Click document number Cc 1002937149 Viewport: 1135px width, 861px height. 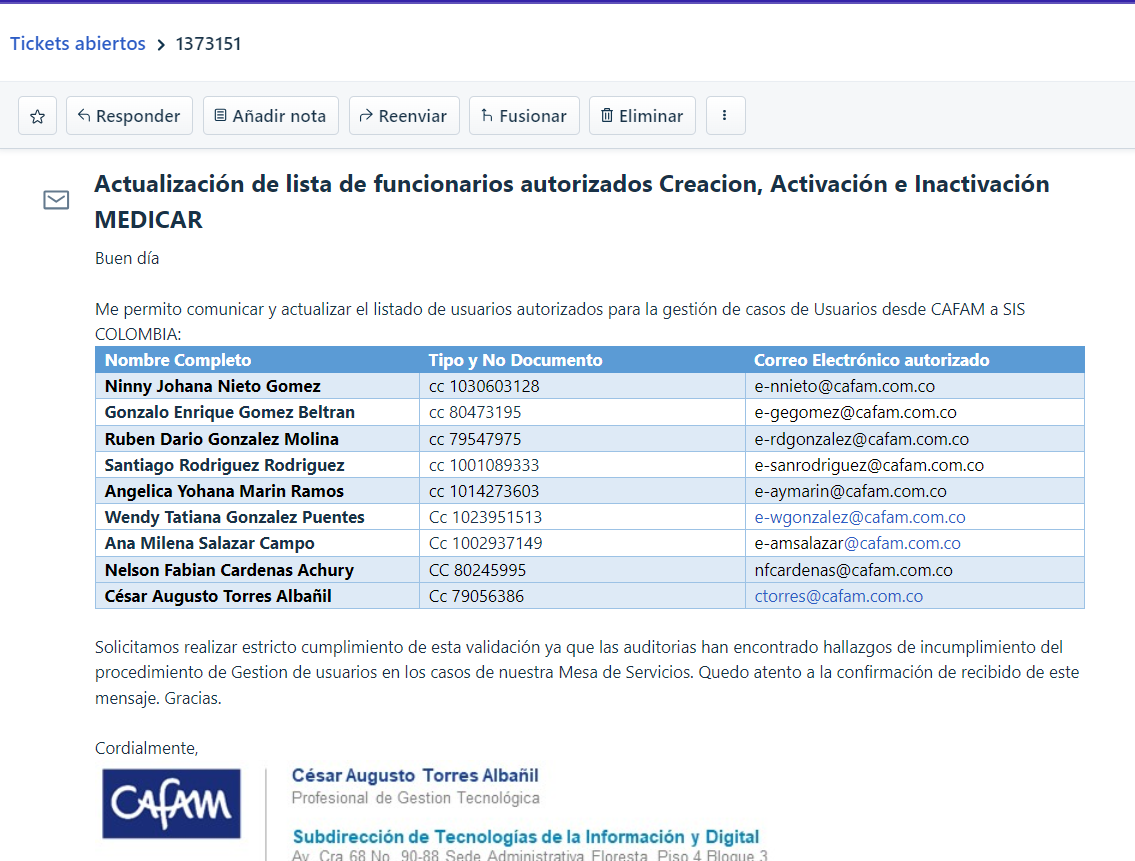[486, 543]
